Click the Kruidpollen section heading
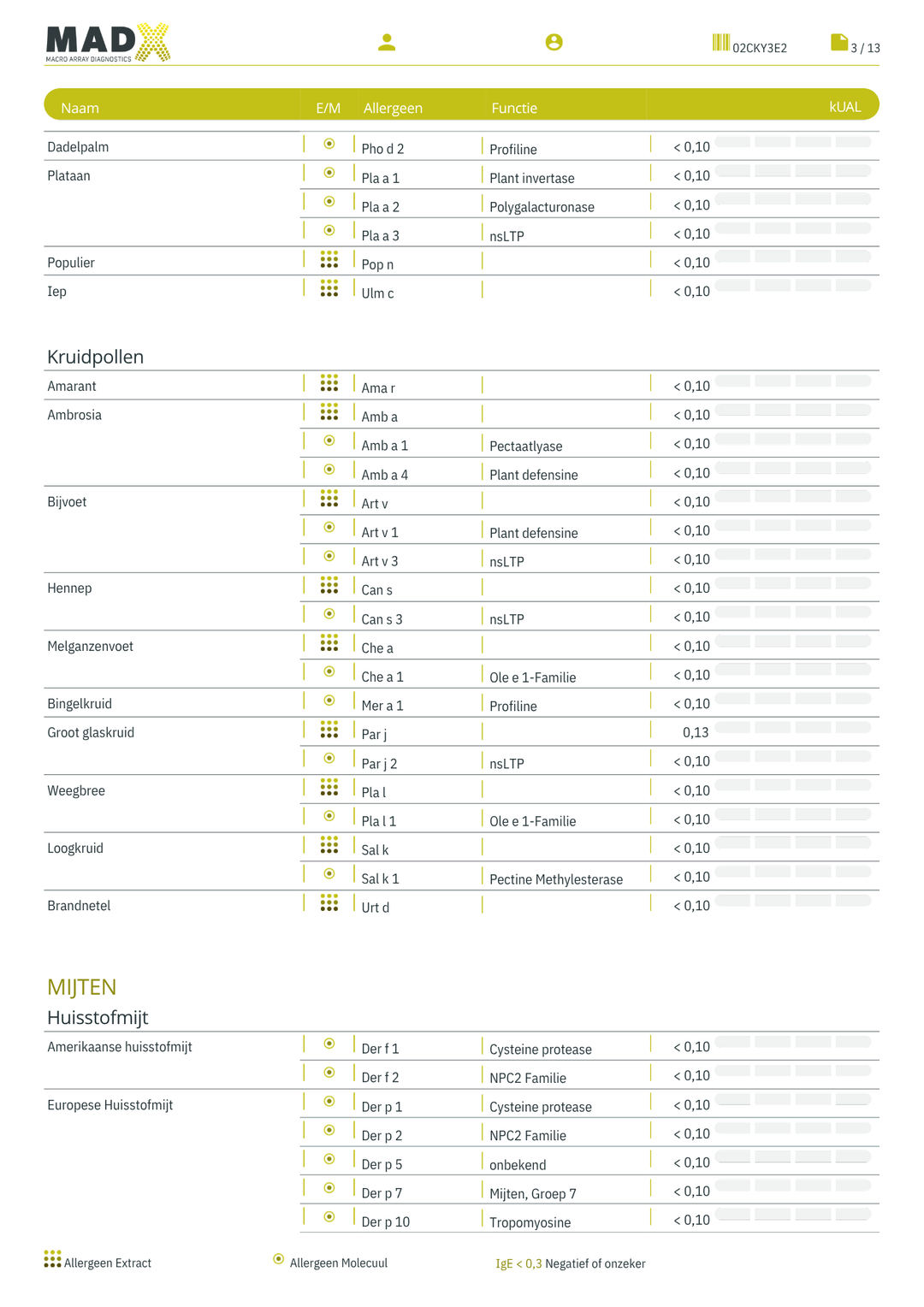The image size is (924, 1307). [x=95, y=357]
